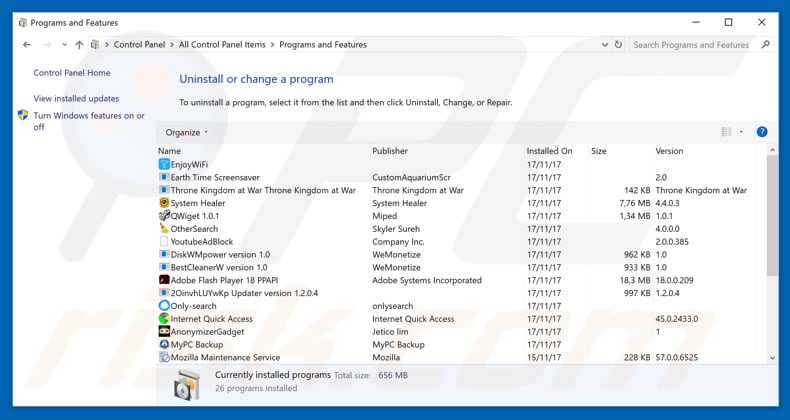Image resolution: width=790 pixels, height=420 pixels.
Task: Select 2OinvhLUYwKp Updater version 1.2.0.4
Action: click(x=244, y=293)
